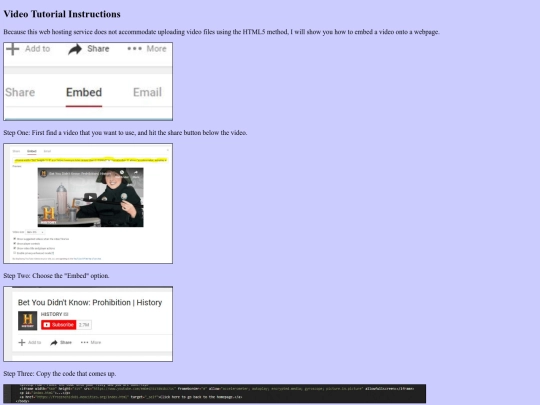The width and height of the screenshot is (540, 405).
Task: Toggle 'show suggested videos' checkbox
Action: point(14,239)
